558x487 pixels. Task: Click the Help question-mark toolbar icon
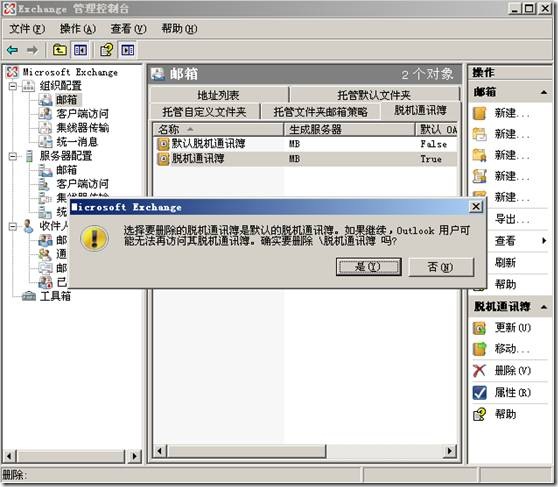point(106,50)
